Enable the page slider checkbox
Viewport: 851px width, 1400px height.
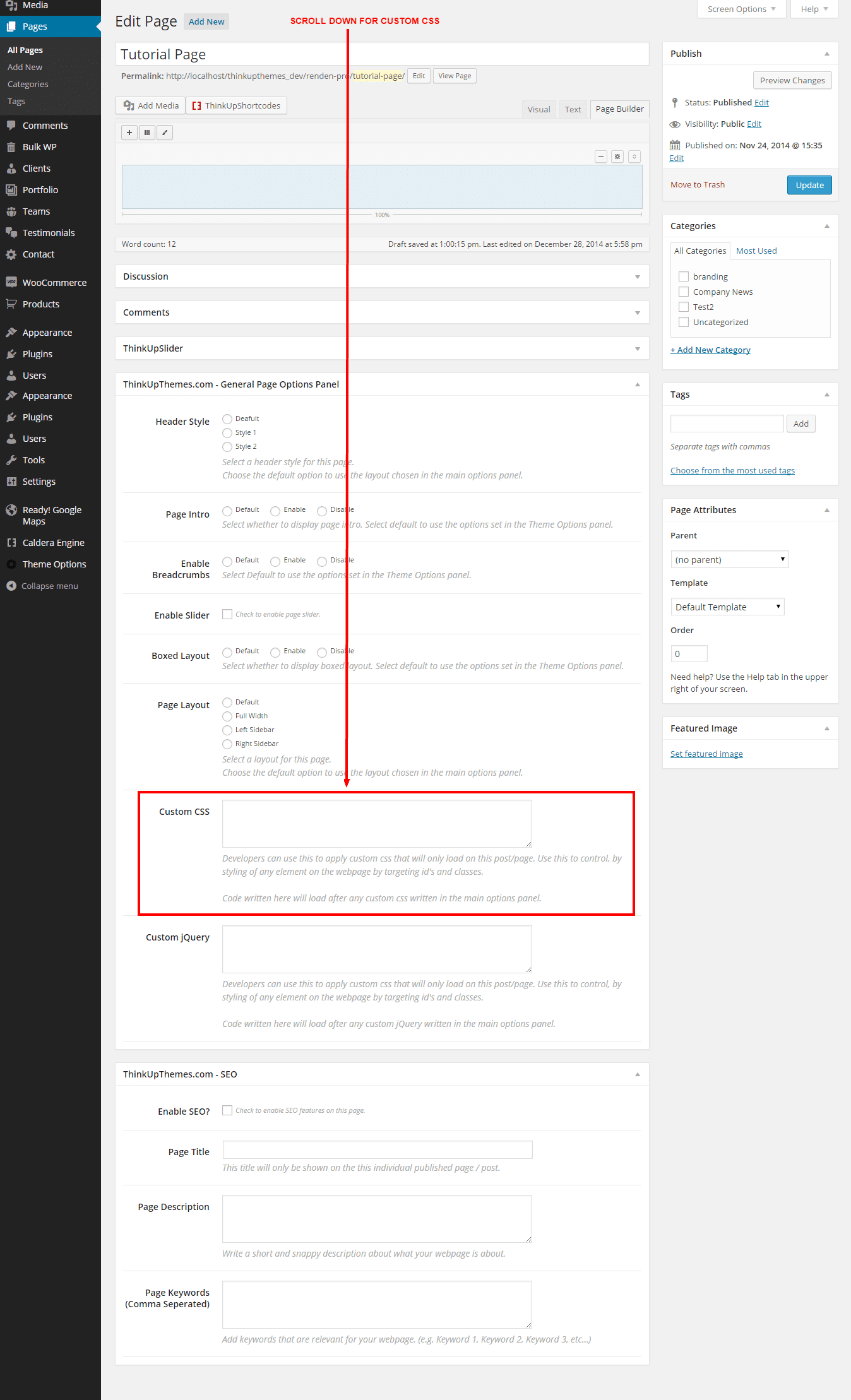pos(227,614)
